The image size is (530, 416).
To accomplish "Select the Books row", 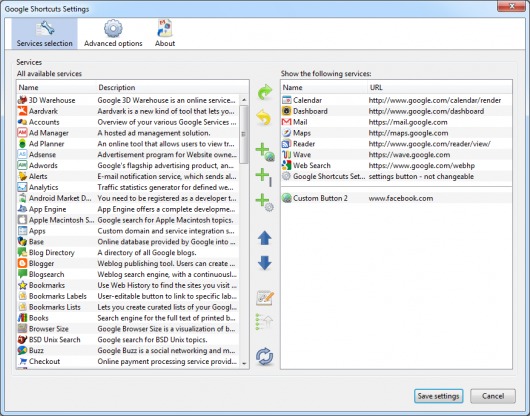I will pos(128,318).
